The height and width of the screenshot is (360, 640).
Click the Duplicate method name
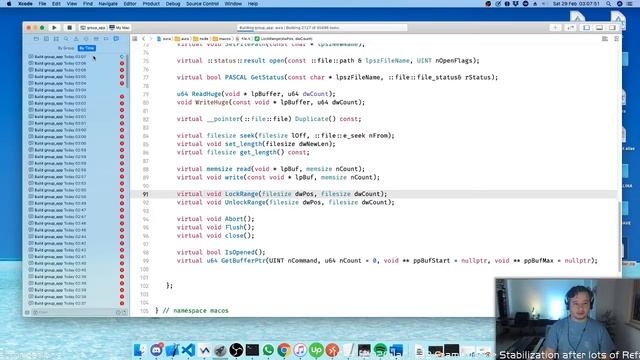point(311,119)
